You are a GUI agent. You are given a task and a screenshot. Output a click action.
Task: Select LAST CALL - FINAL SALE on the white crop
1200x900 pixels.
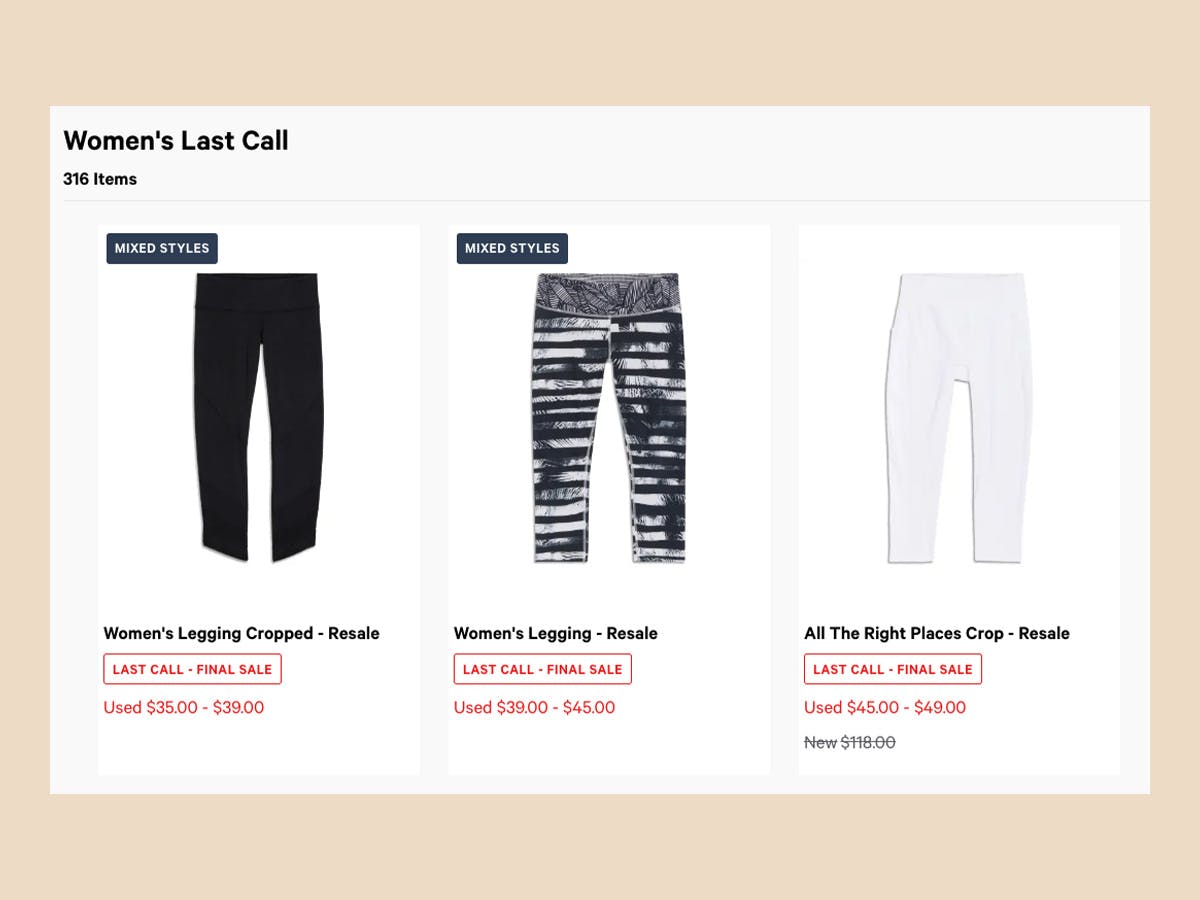coord(892,668)
